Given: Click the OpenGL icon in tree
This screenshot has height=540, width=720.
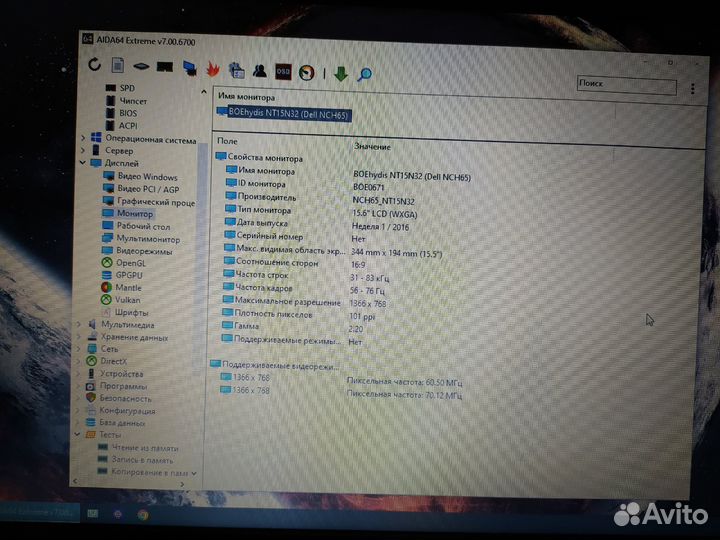Looking at the screenshot, I should tap(107, 263).
